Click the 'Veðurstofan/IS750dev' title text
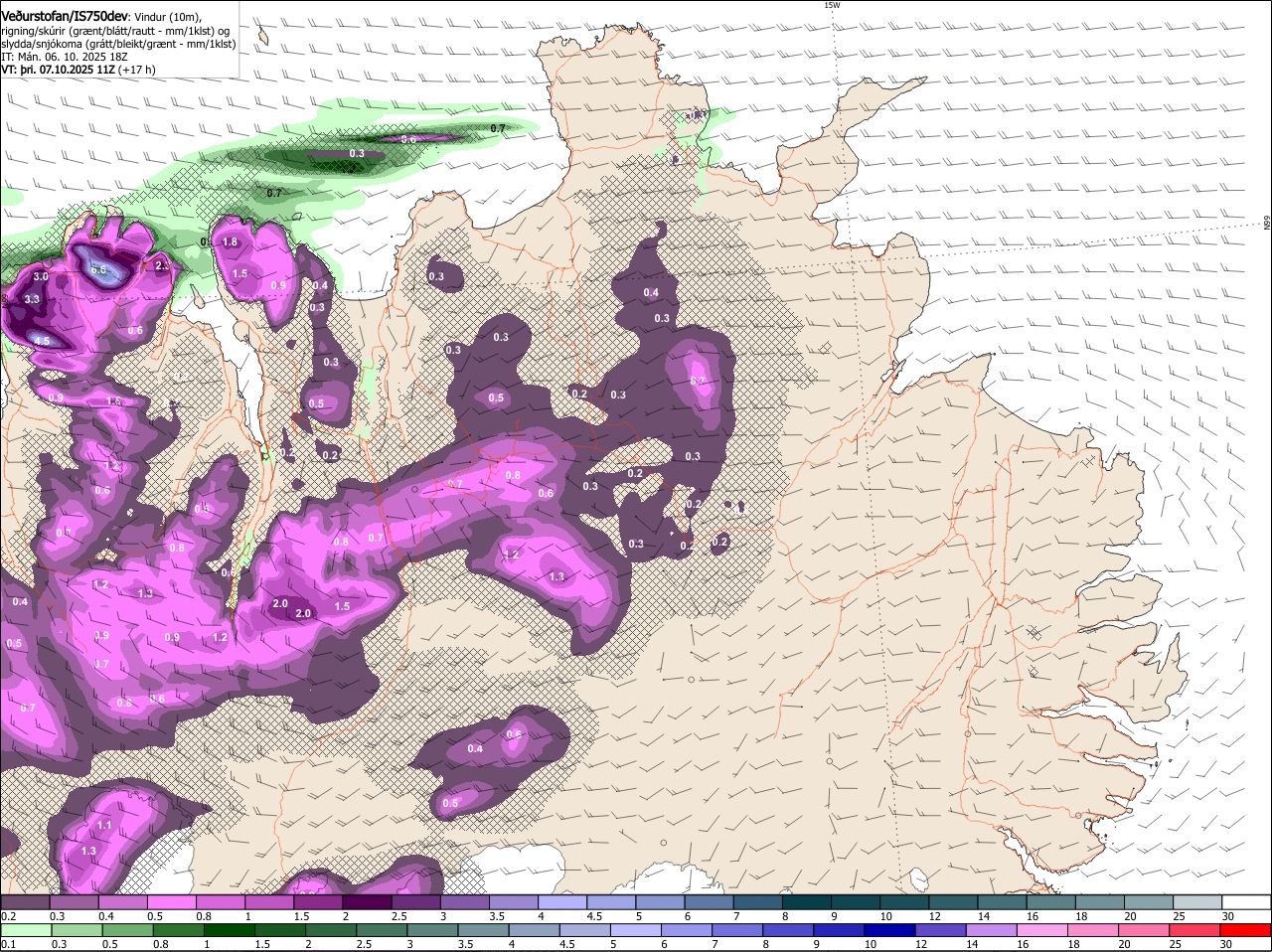The image size is (1272, 952). (65, 16)
